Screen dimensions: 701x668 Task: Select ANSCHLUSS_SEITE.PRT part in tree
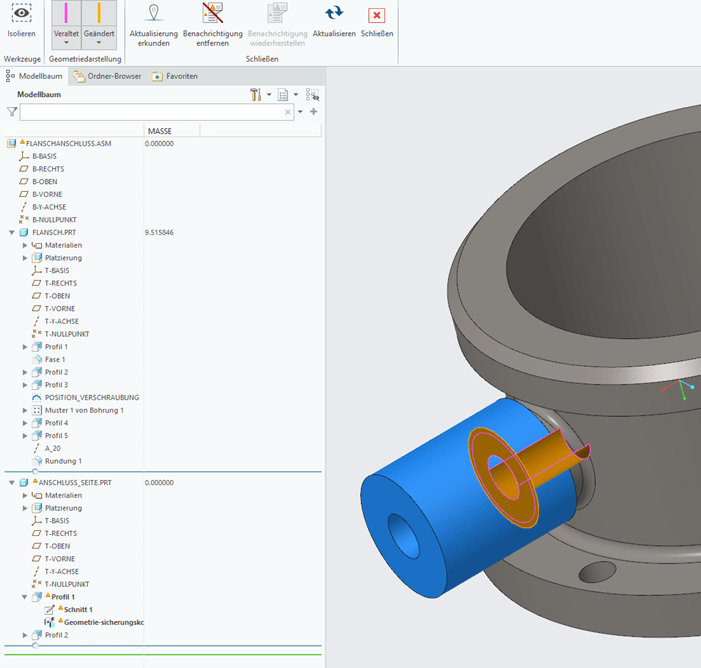pos(75,482)
